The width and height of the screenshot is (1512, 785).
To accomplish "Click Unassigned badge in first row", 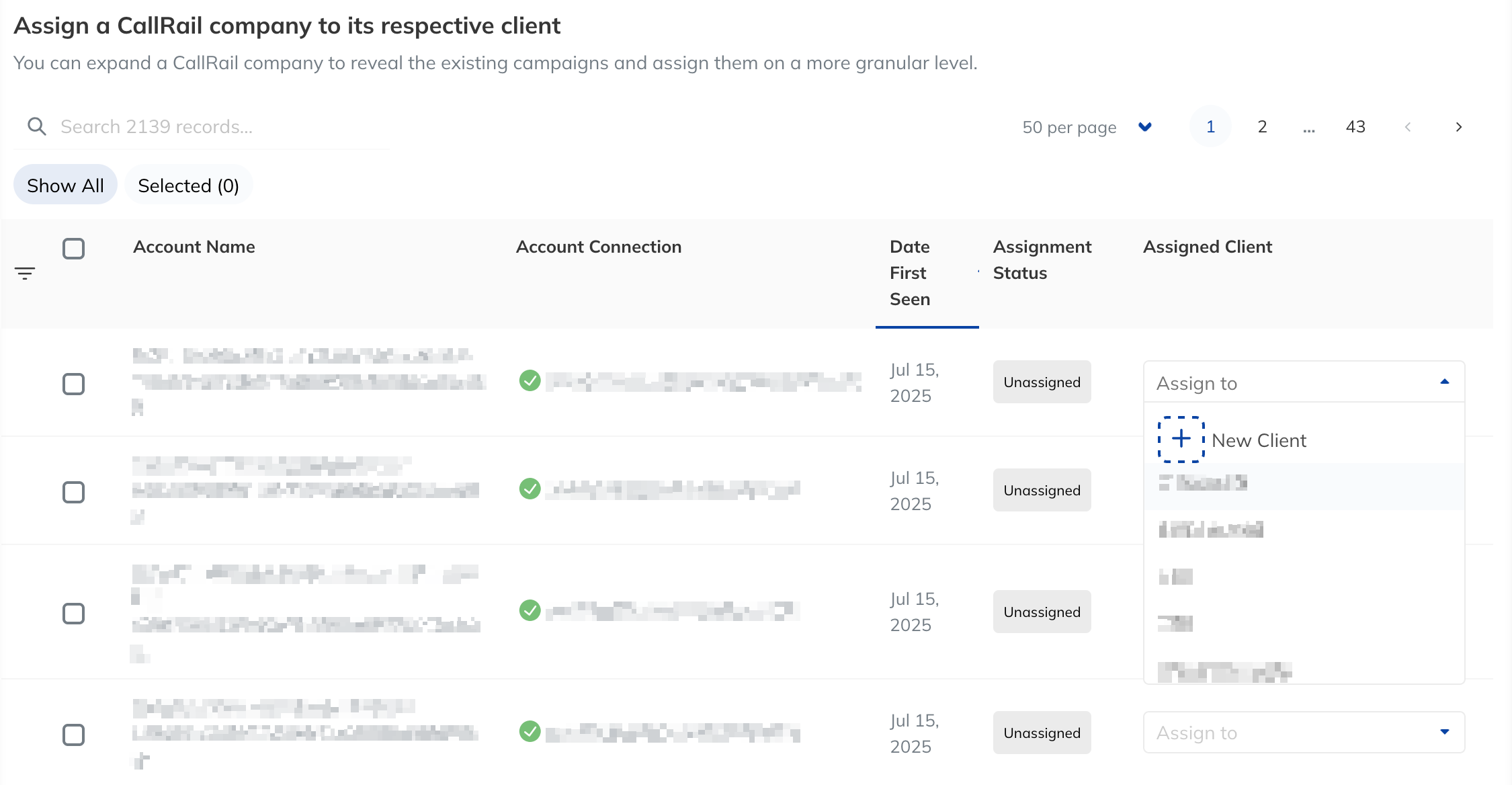I will click(x=1042, y=382).
